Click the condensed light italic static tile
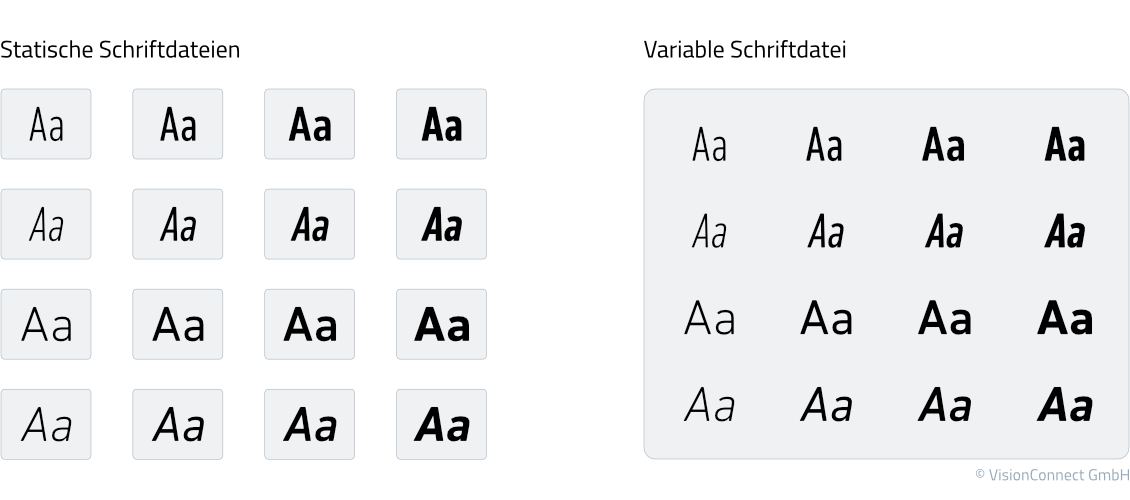The image size is (1130, 500). click(x=46, y=224)
